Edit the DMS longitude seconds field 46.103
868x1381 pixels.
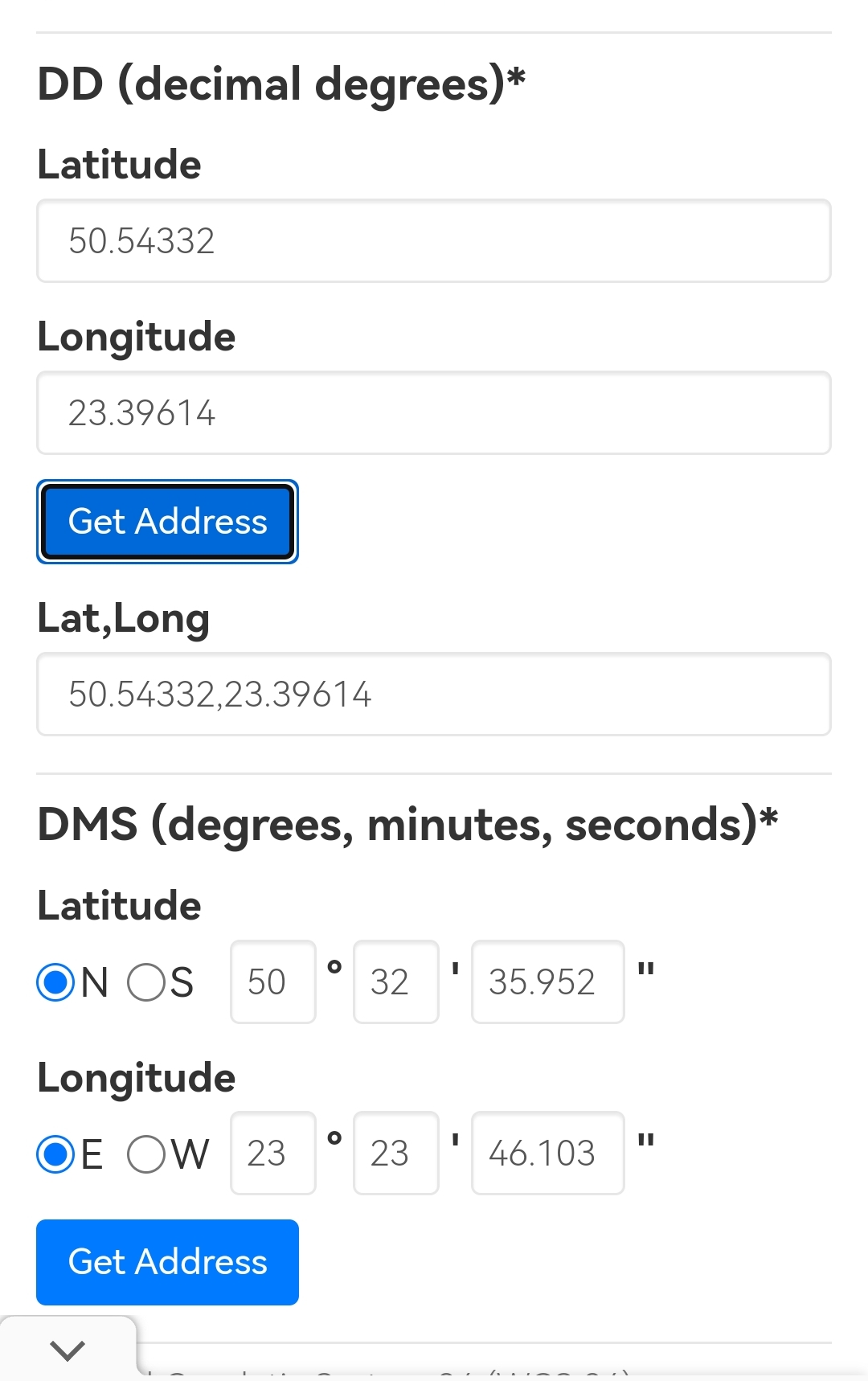(547, 1154)
